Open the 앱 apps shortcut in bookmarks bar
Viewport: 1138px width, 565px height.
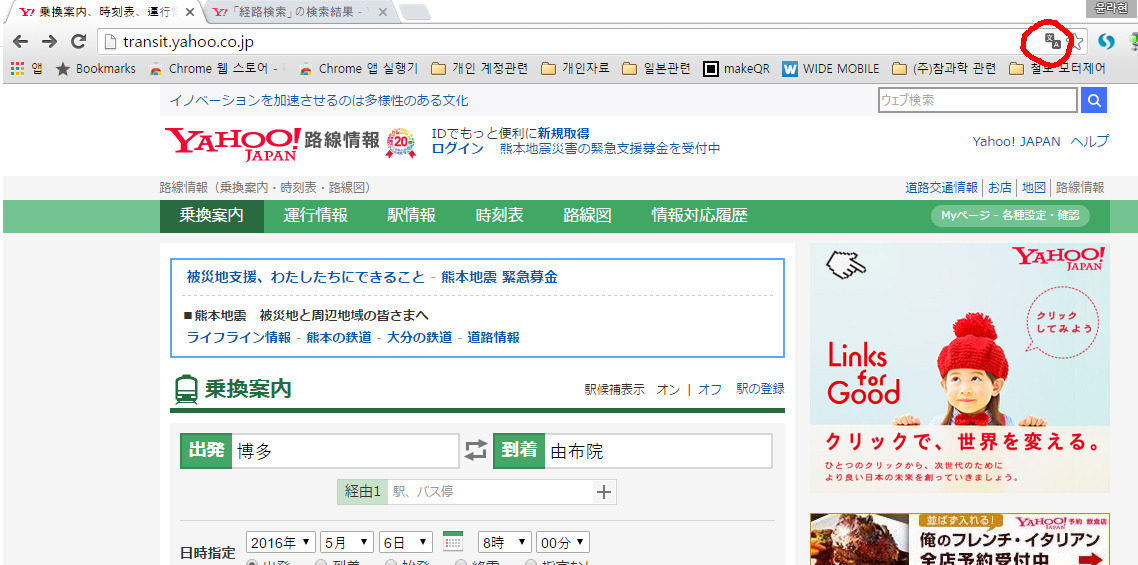tap(27, 69)
